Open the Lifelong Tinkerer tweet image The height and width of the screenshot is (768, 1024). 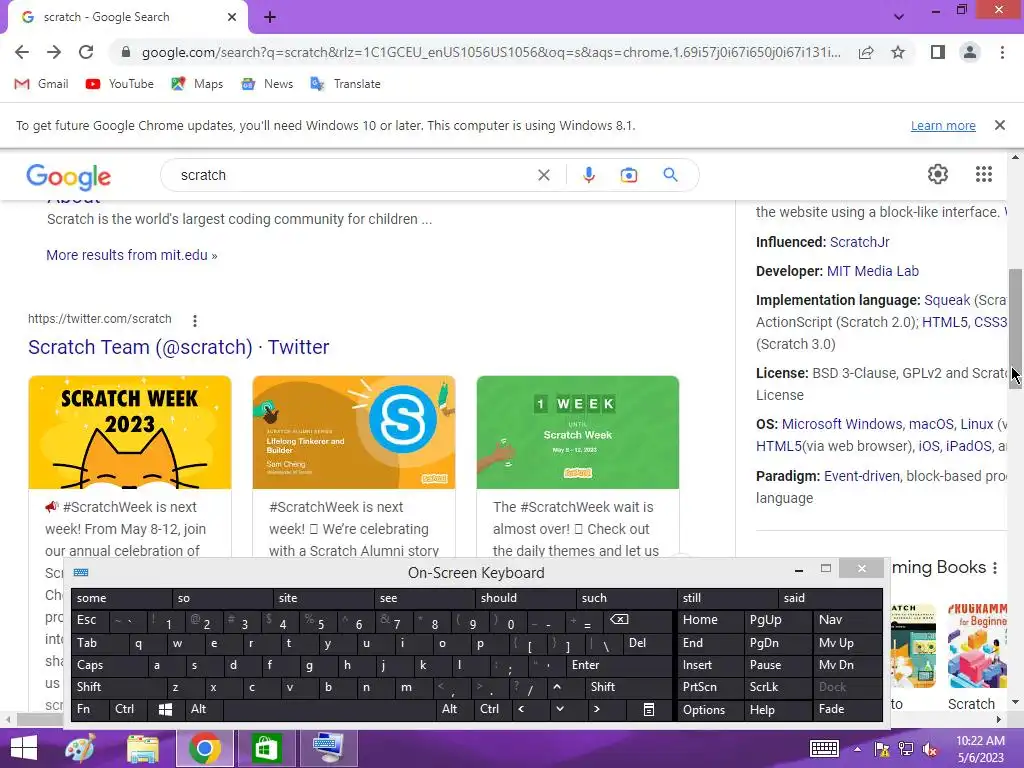click(x=353, y=432)
